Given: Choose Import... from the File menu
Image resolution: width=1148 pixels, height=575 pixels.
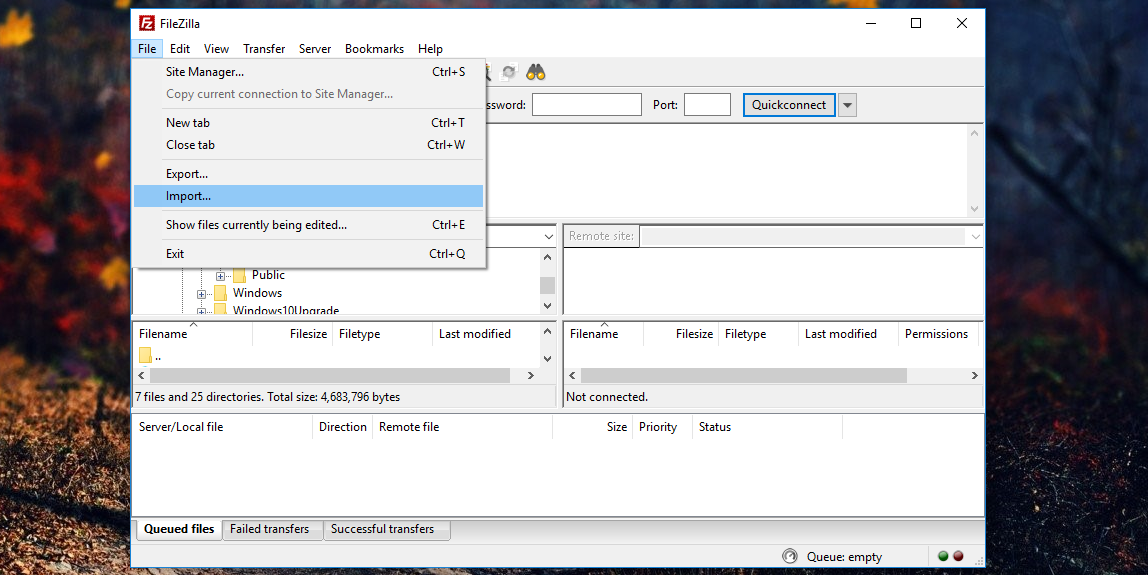Looking at the screenshot, I should (308, 196).
